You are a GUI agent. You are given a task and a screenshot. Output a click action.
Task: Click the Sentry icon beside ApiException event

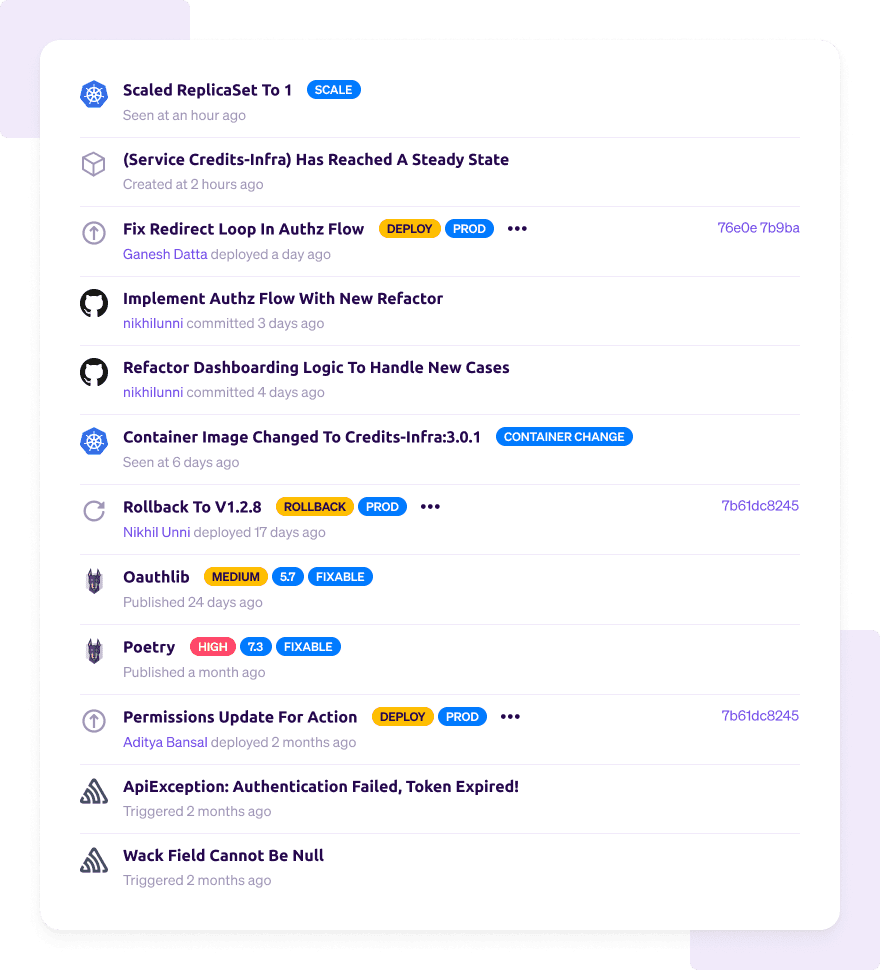coord(94,792)
